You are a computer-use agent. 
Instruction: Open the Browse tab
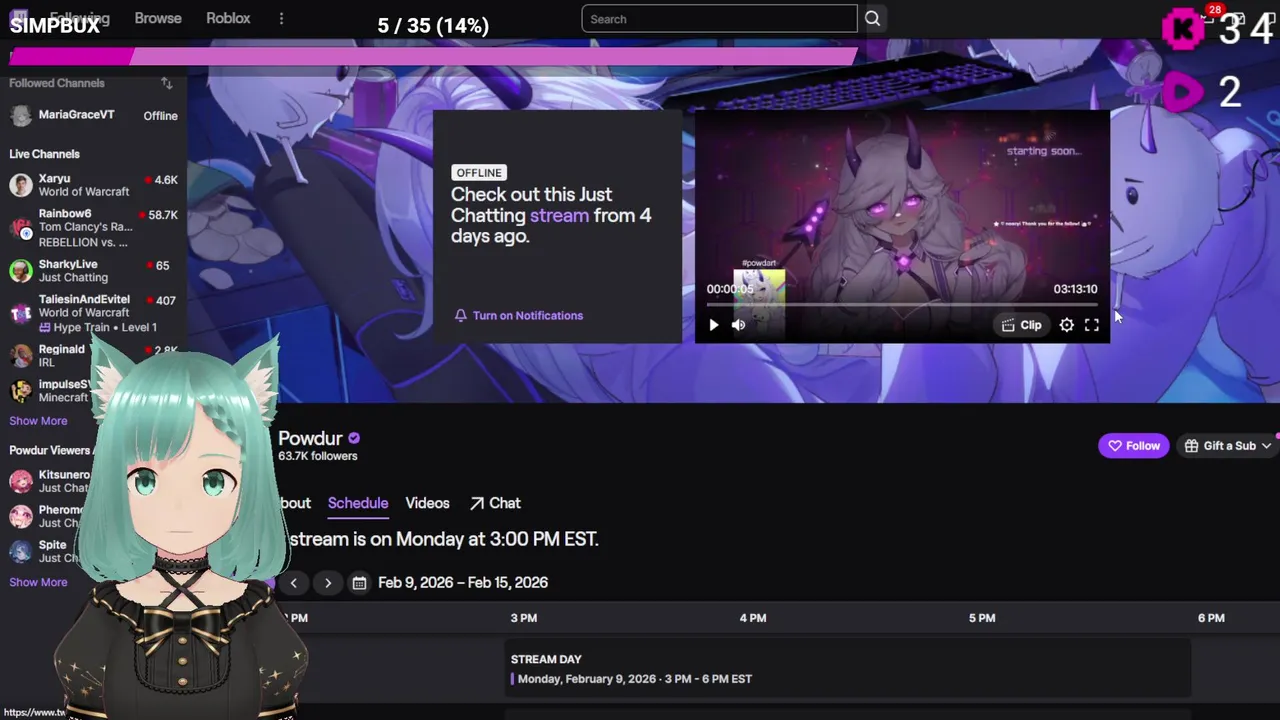point(158,18)
